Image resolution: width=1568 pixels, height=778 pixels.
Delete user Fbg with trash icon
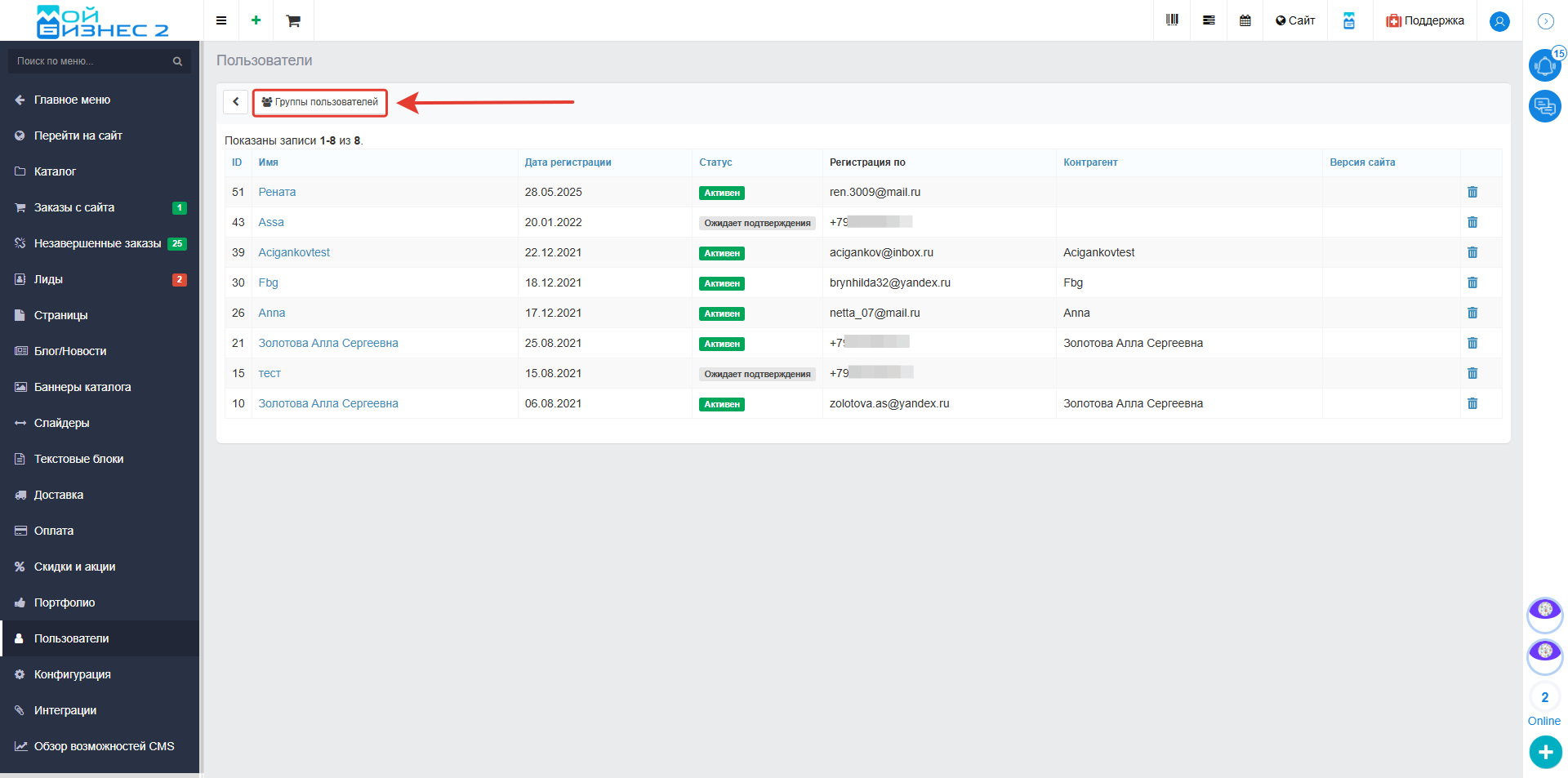coord(1472,282)
